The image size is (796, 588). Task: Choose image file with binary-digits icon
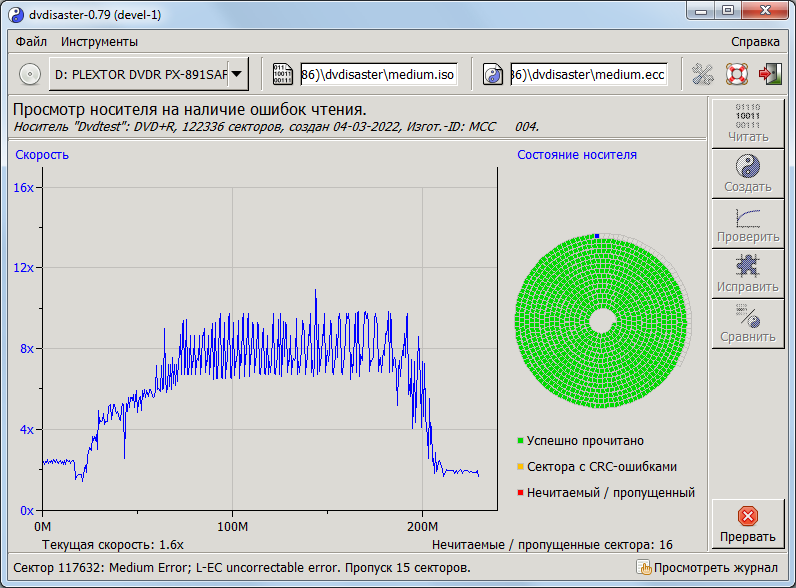pyautogui.click(x=283, y=74)
